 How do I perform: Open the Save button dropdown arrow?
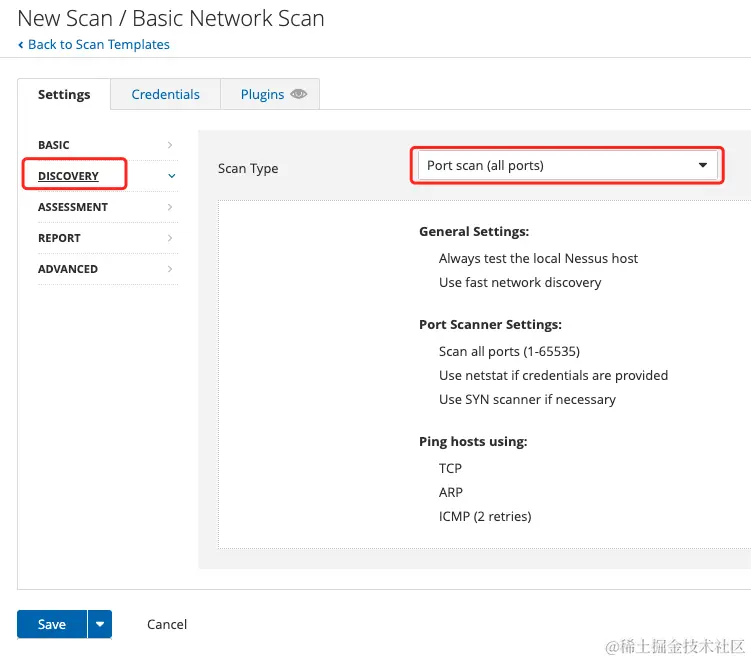(100, 624)
